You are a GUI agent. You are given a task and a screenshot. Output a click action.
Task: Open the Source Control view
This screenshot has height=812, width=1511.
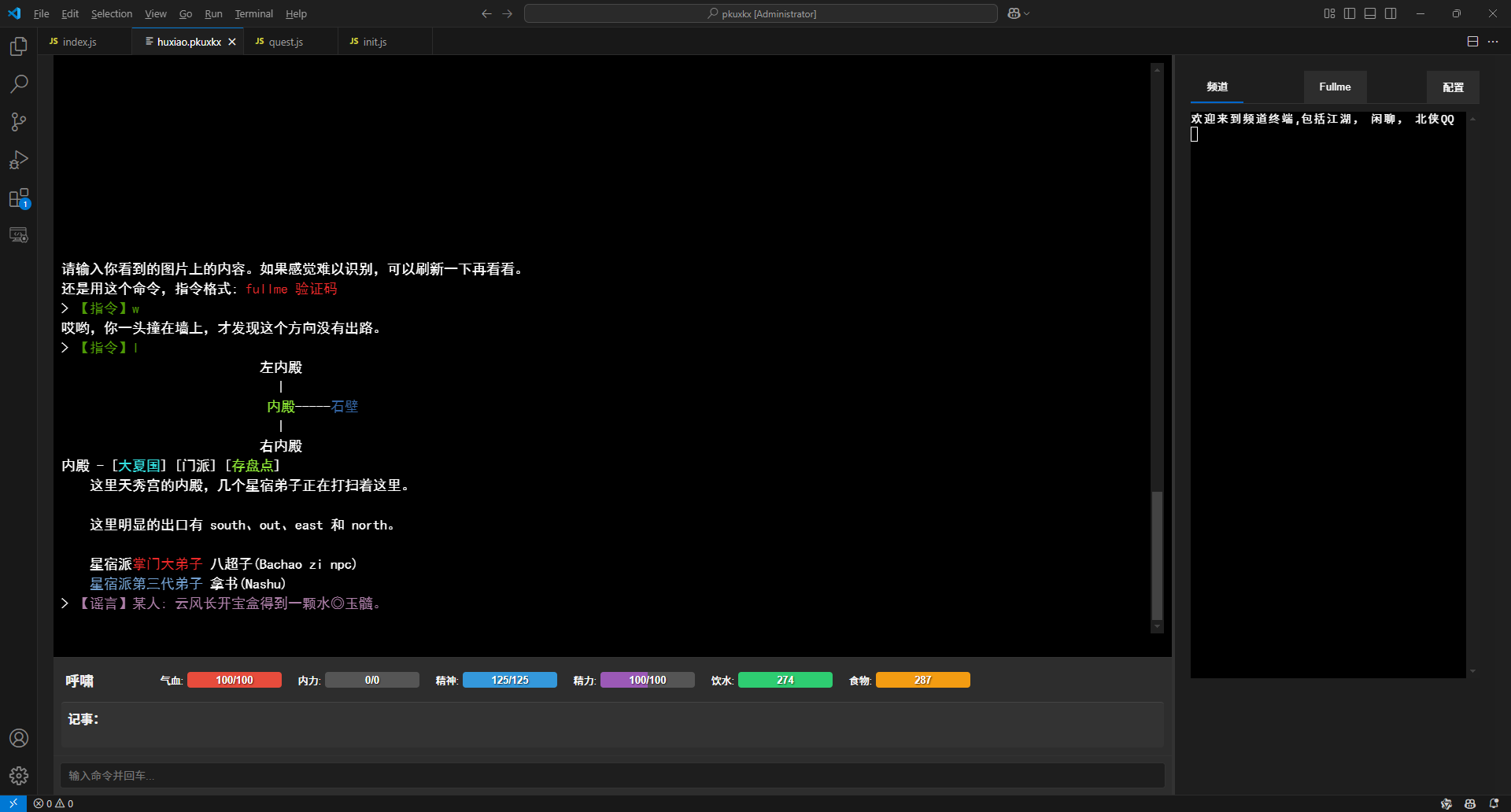[x=19, y=121]
